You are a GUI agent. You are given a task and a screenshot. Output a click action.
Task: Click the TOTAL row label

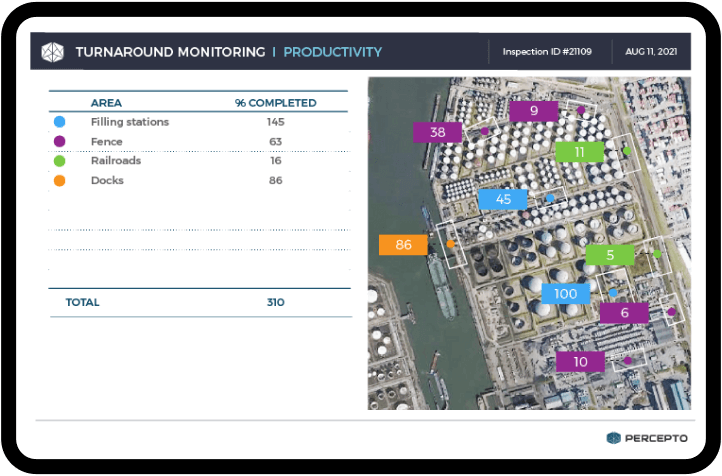82,302
